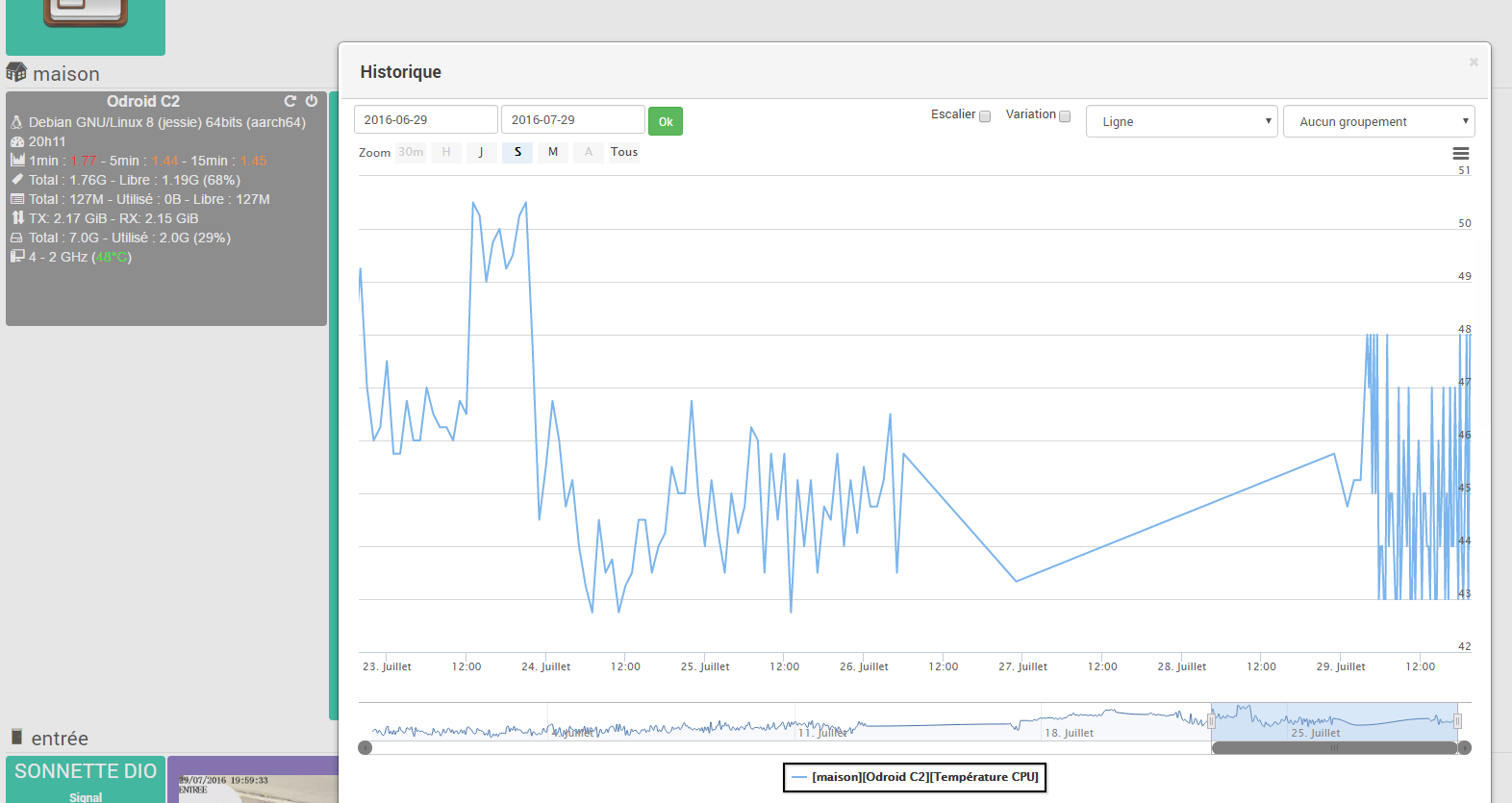Click the power icon in Odroid C2 header
The height and width of the screenshot is (803, 1512).
pos(312,101)
